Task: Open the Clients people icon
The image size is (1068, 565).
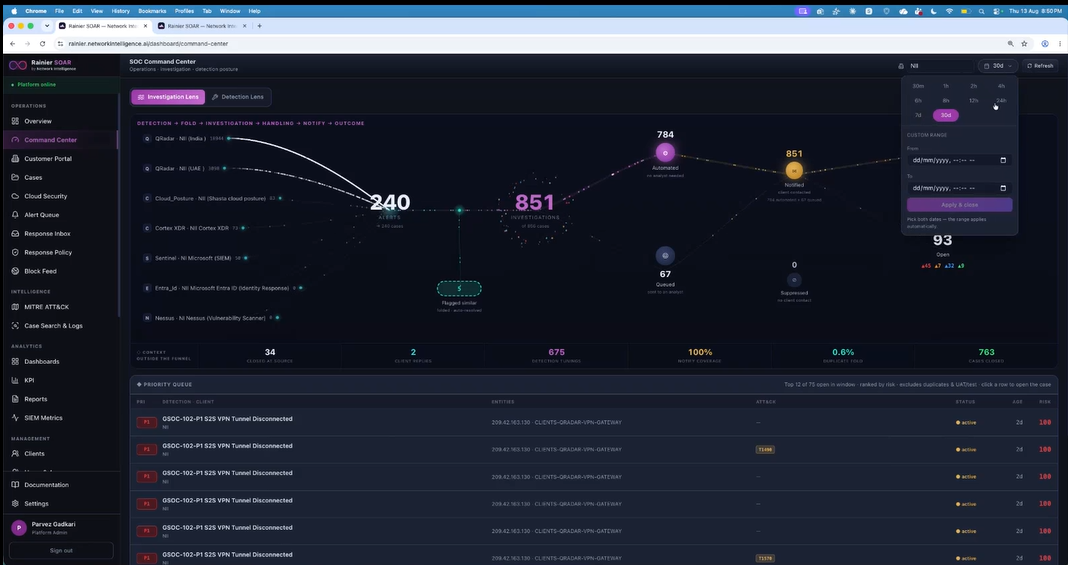Action: tap(15, 453)
